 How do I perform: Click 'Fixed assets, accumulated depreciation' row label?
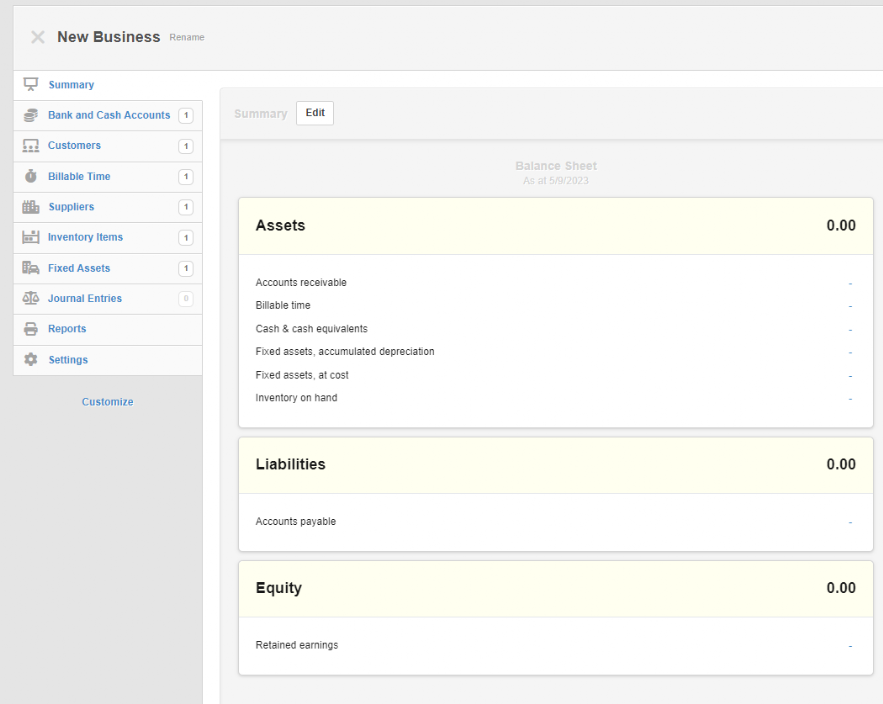click(x=345, y=352)
